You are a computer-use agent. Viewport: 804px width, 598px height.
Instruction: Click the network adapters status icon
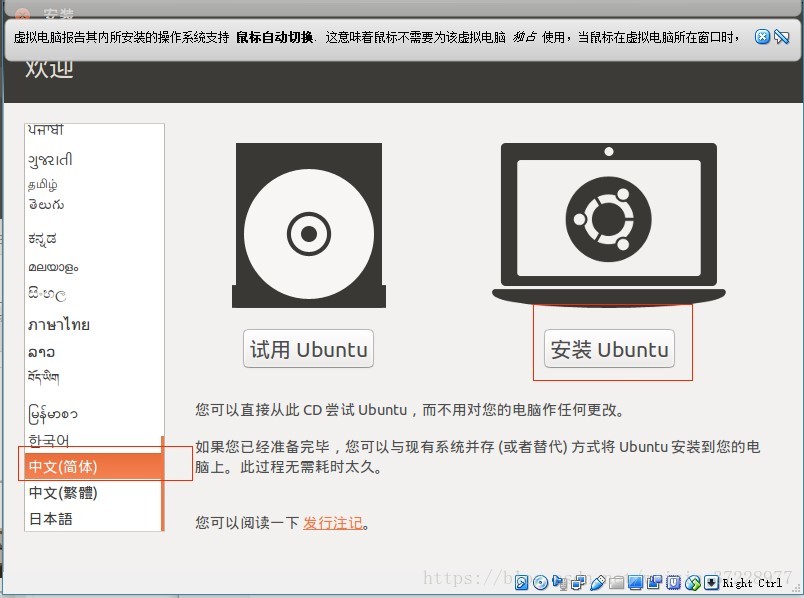click(578, 582)
